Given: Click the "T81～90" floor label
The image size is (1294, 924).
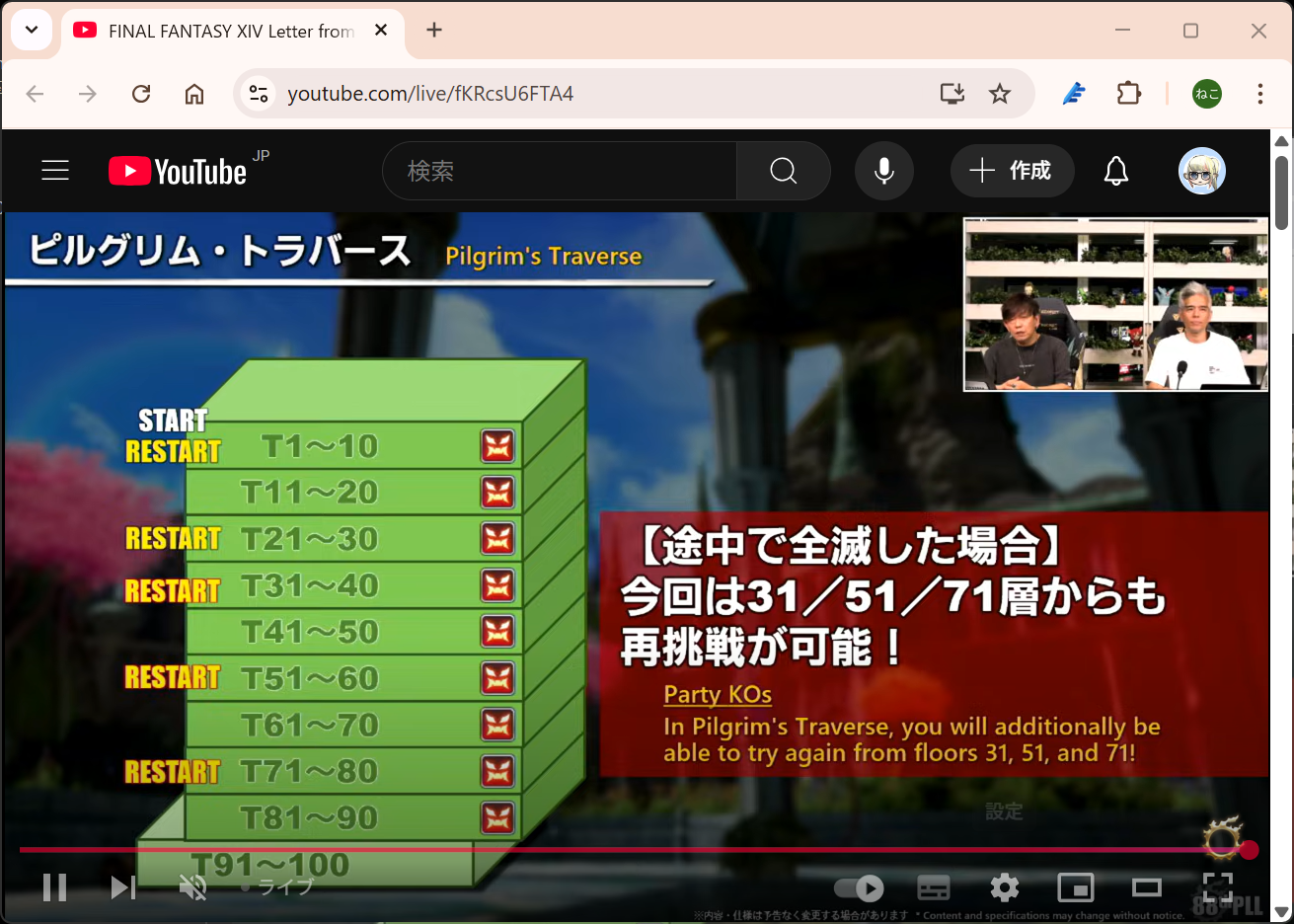Looking at the screenshot, I should (x=310, y=818).
